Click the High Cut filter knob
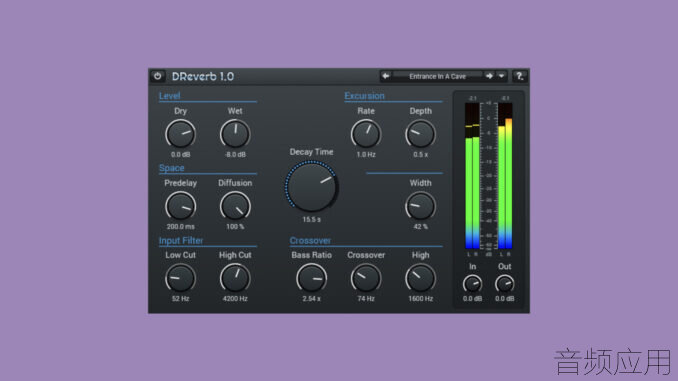 coord(235,278)
